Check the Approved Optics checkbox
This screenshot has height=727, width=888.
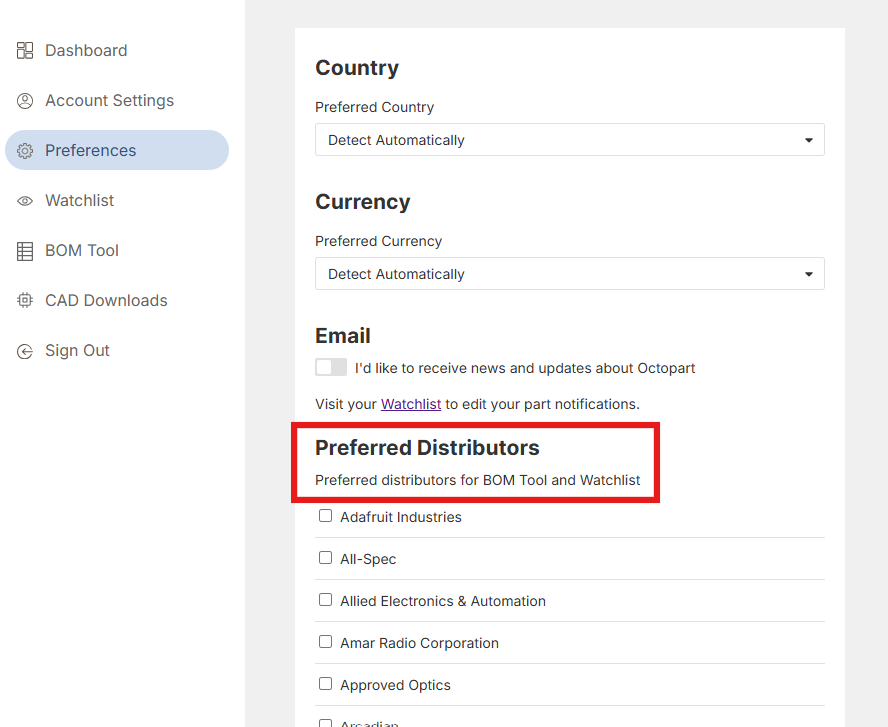coord(325,683)
